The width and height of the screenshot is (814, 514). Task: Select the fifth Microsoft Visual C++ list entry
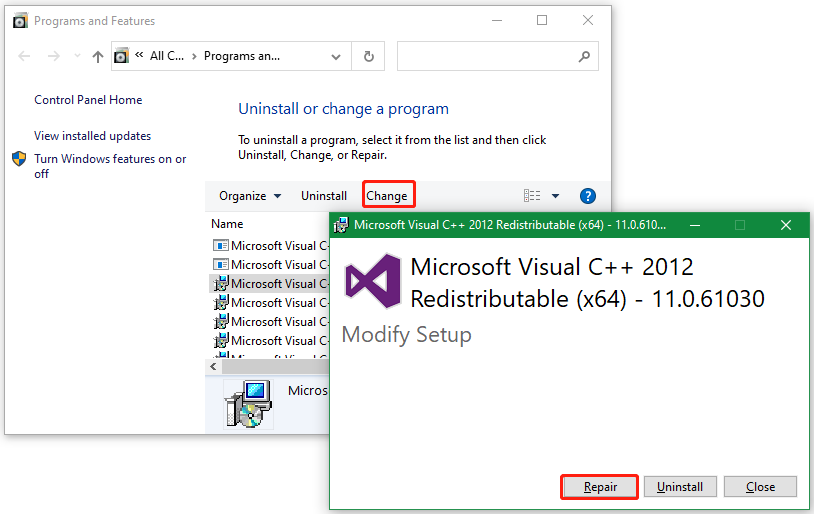point(270,322)
